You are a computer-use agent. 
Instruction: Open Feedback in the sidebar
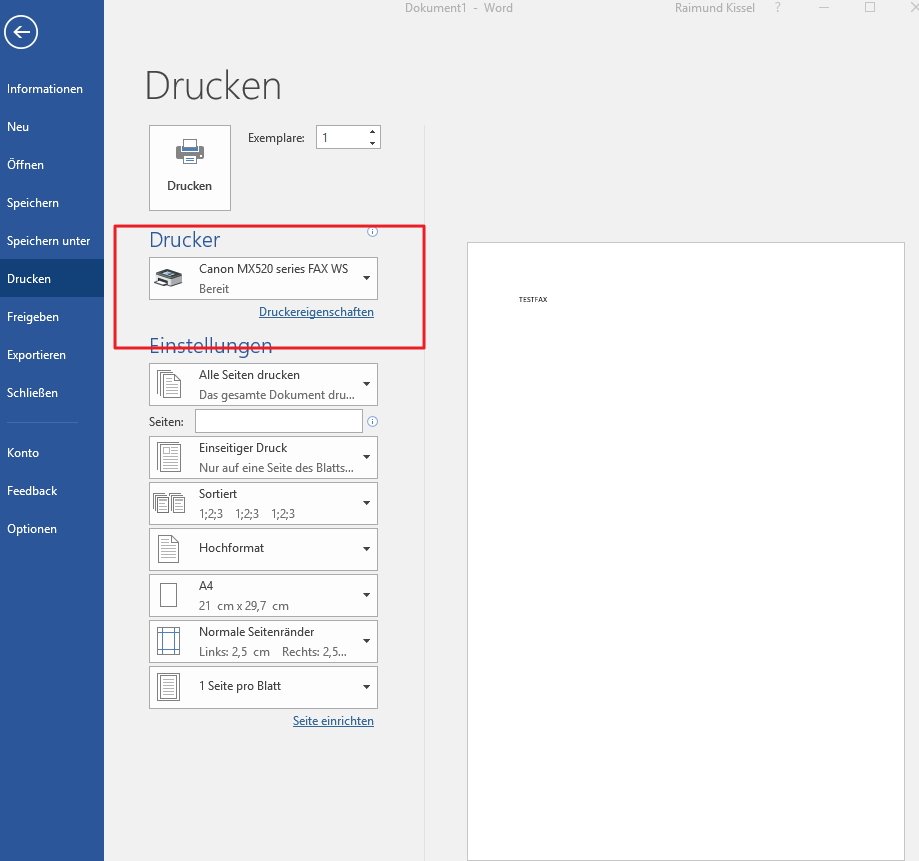(52, 491)
